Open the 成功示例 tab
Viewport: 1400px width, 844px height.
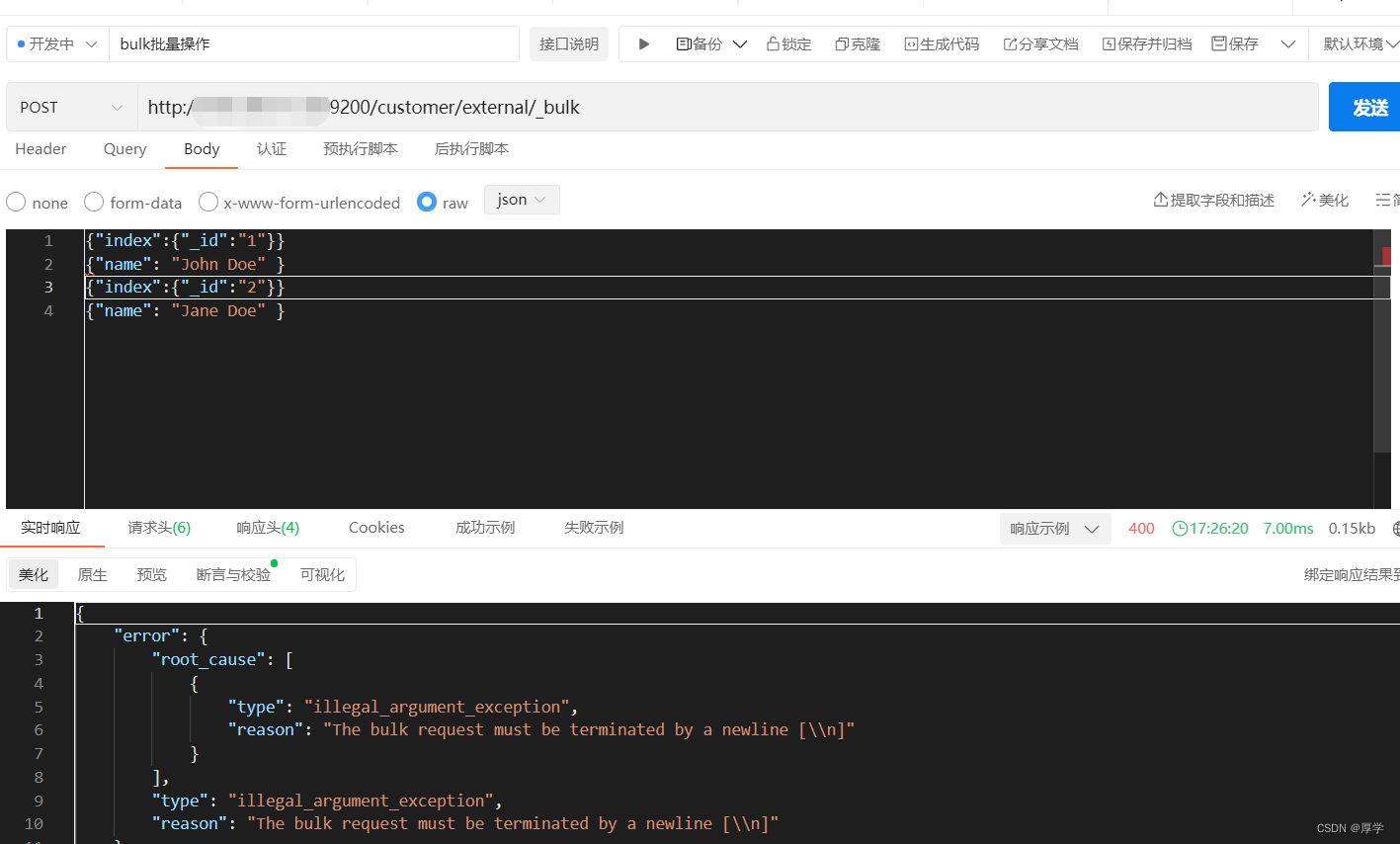[485, 528]
